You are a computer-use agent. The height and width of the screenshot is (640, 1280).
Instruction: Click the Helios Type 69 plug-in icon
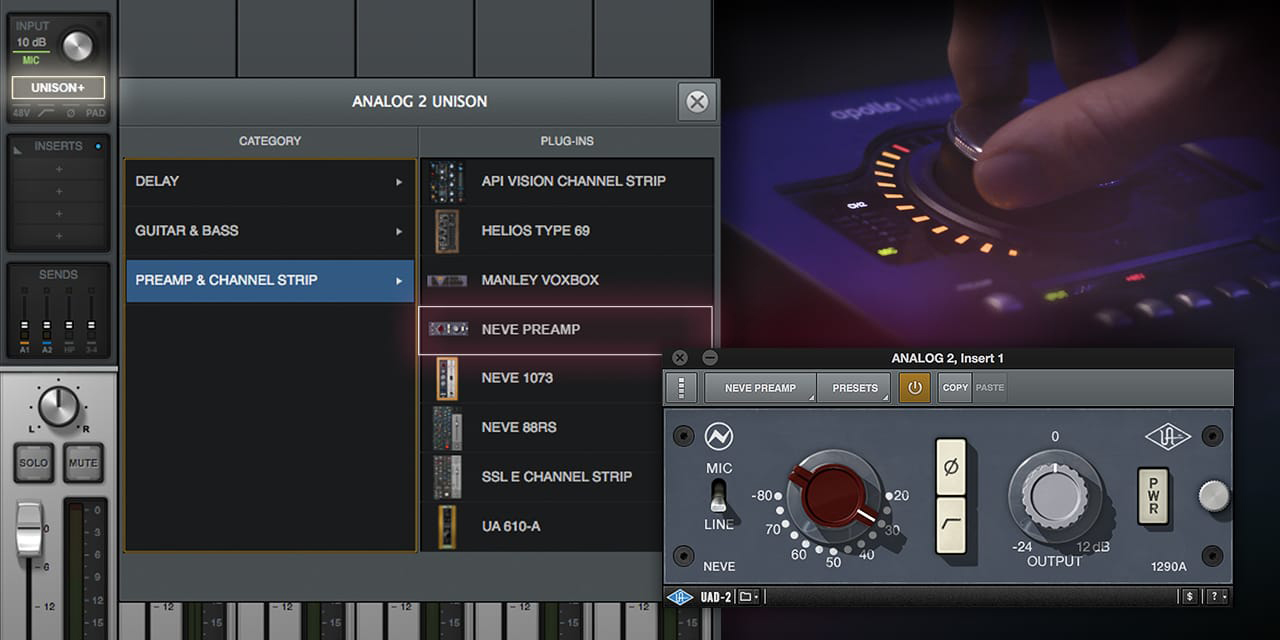tap(447, 231)
